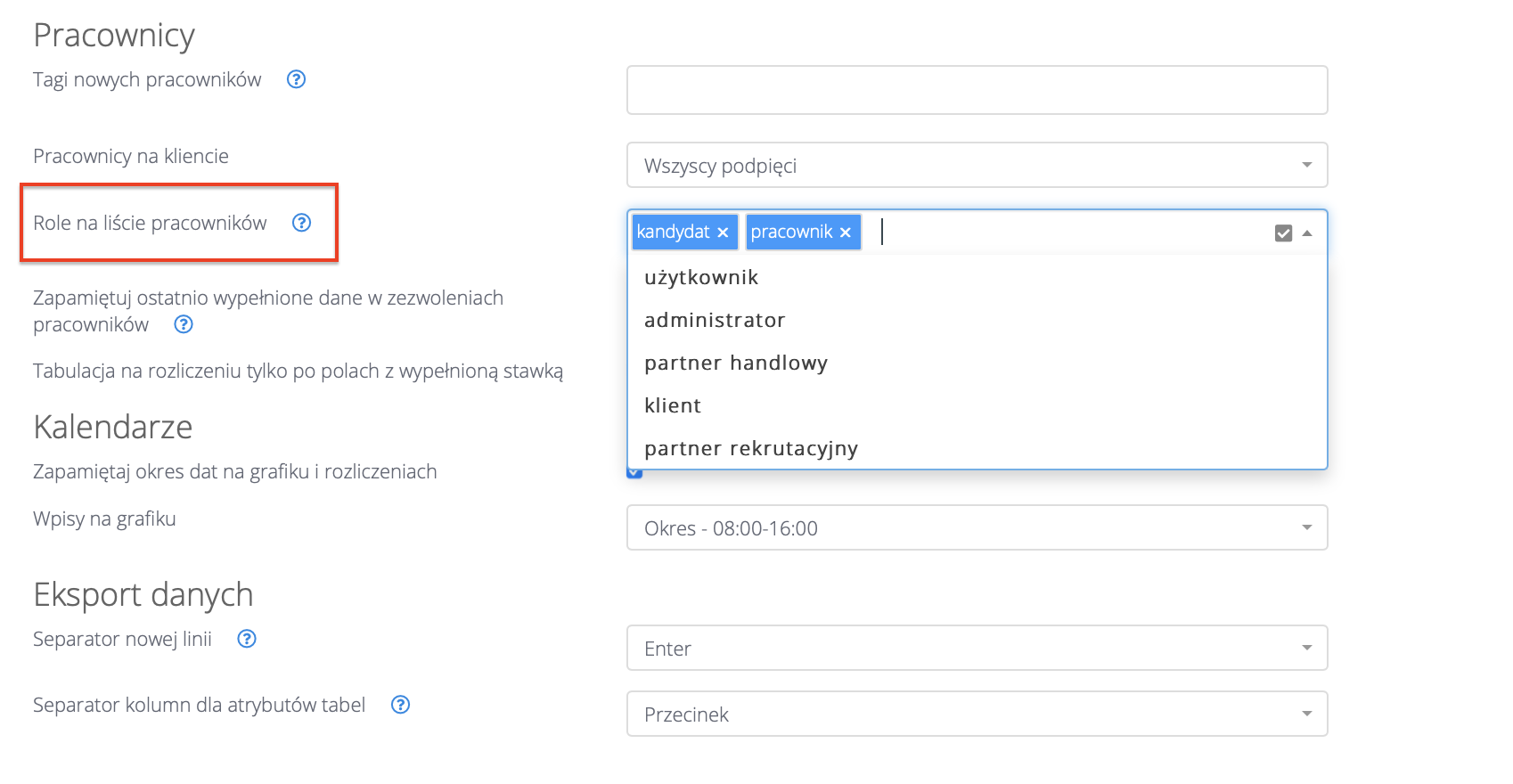
Task: Toggle select-all checkbox in roles field
Action: (1283, 233)
